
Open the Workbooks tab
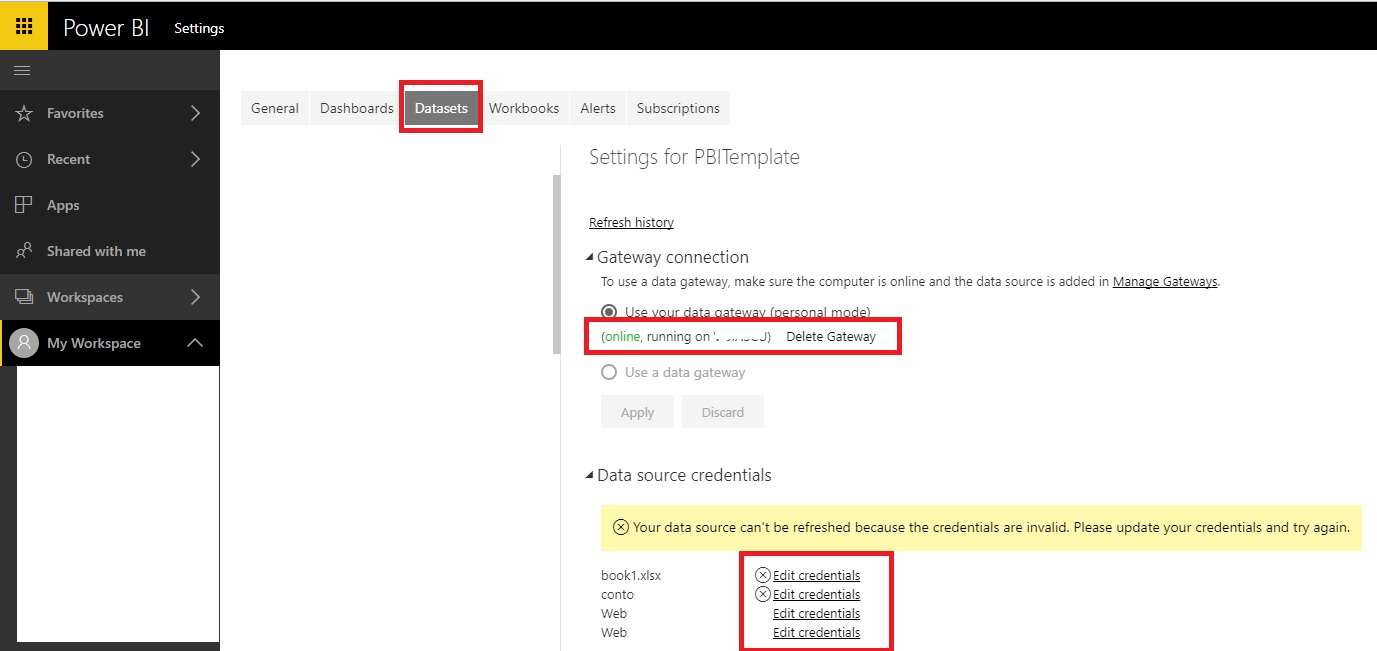click(x=524, y=108)
